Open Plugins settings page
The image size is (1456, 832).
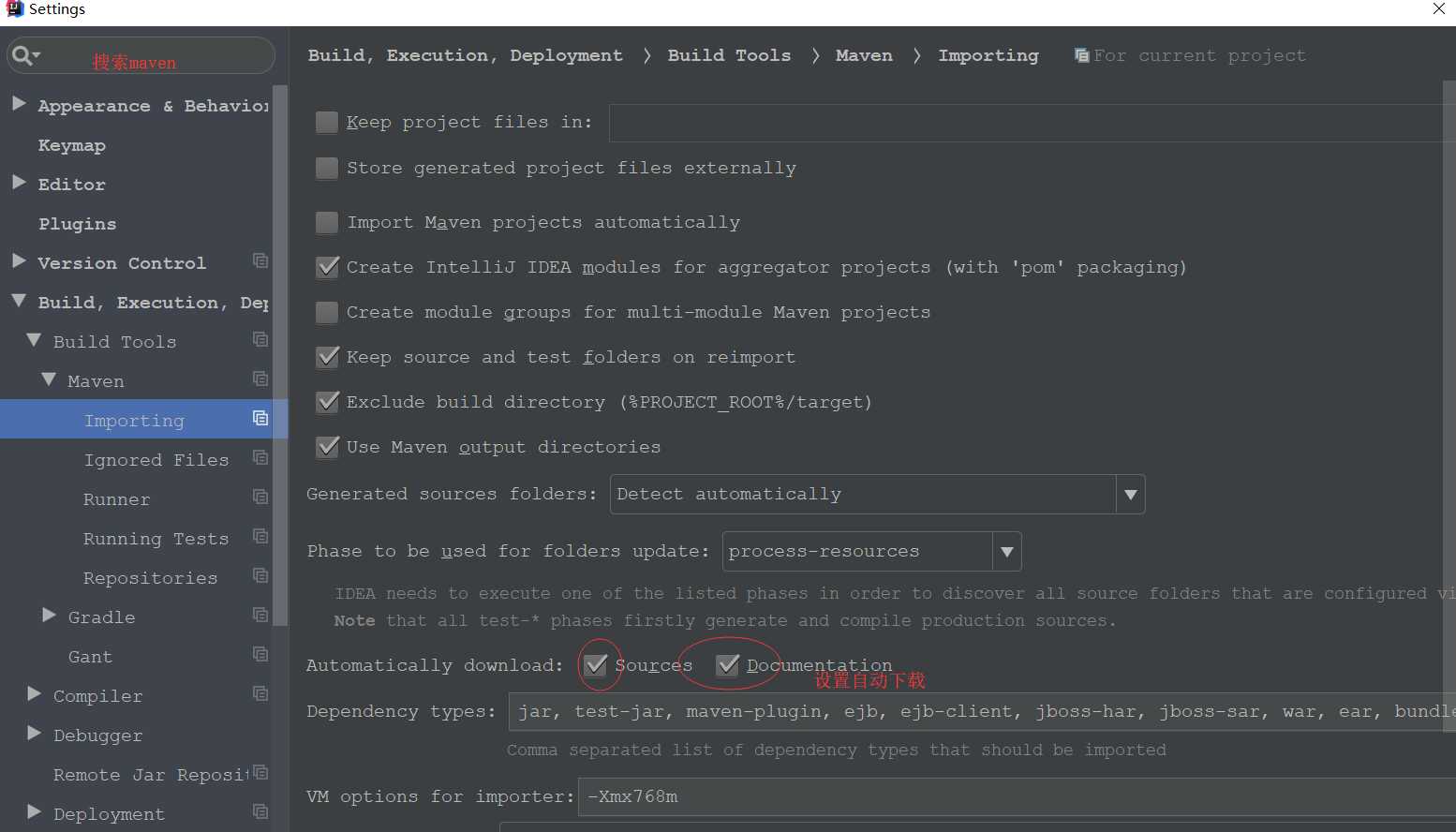tap(78, 224)
